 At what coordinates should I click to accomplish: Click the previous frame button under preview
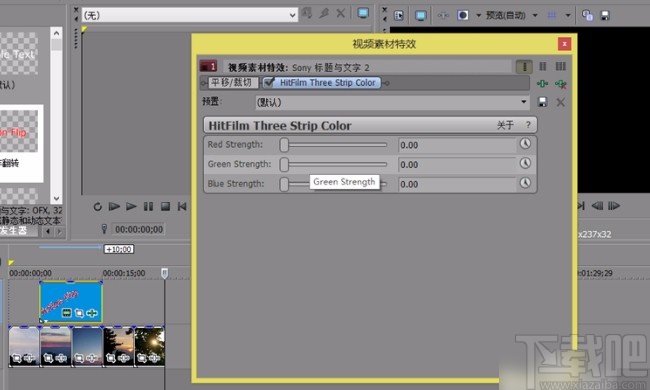coord(597,206)
